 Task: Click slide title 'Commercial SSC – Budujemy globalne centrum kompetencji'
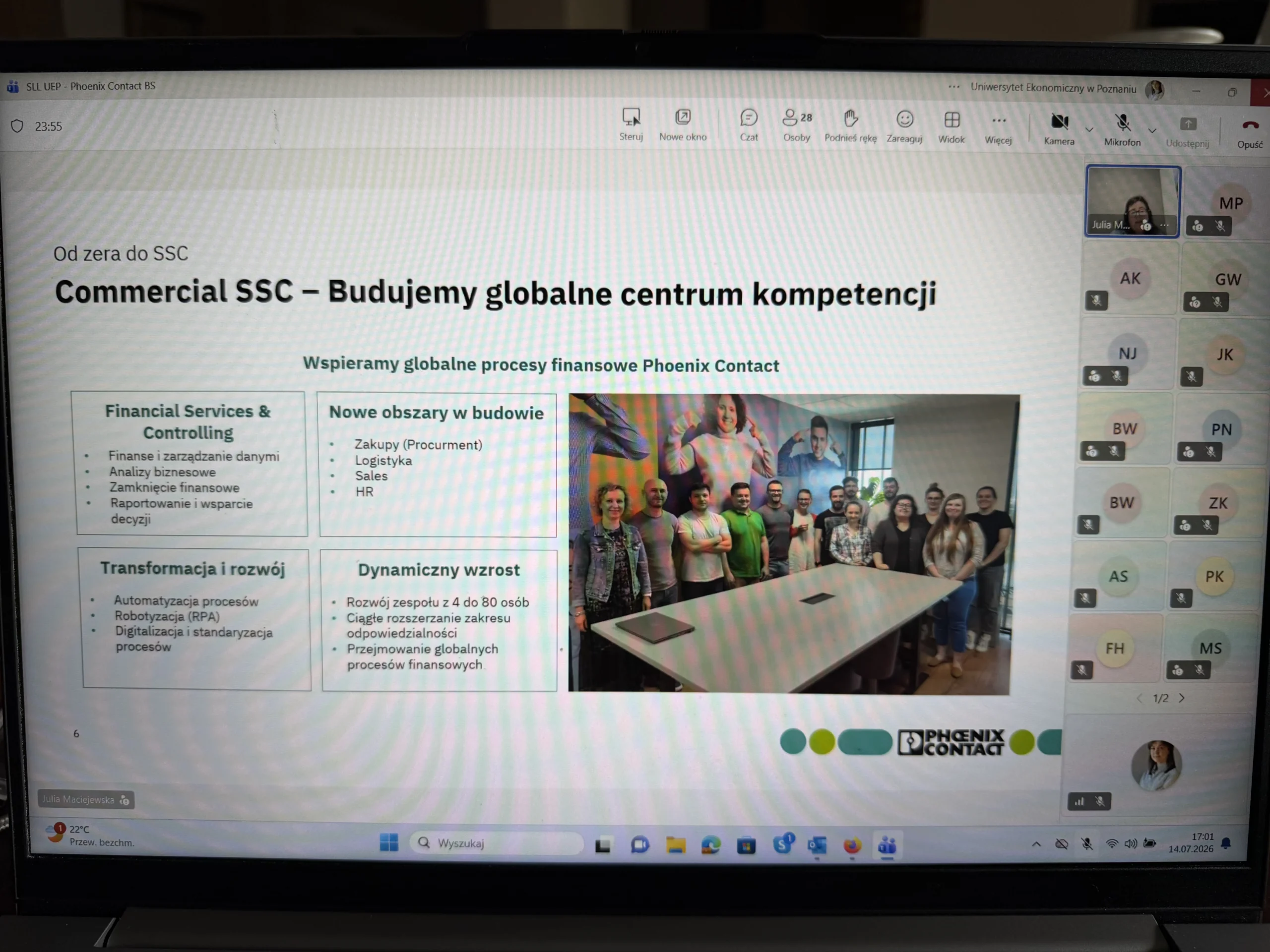point(496,293)
